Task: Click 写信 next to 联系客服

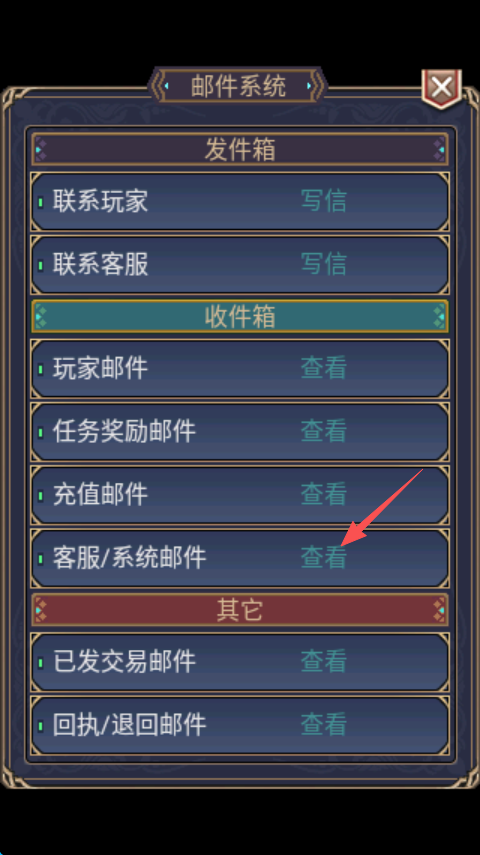Action: click(323, 264)
